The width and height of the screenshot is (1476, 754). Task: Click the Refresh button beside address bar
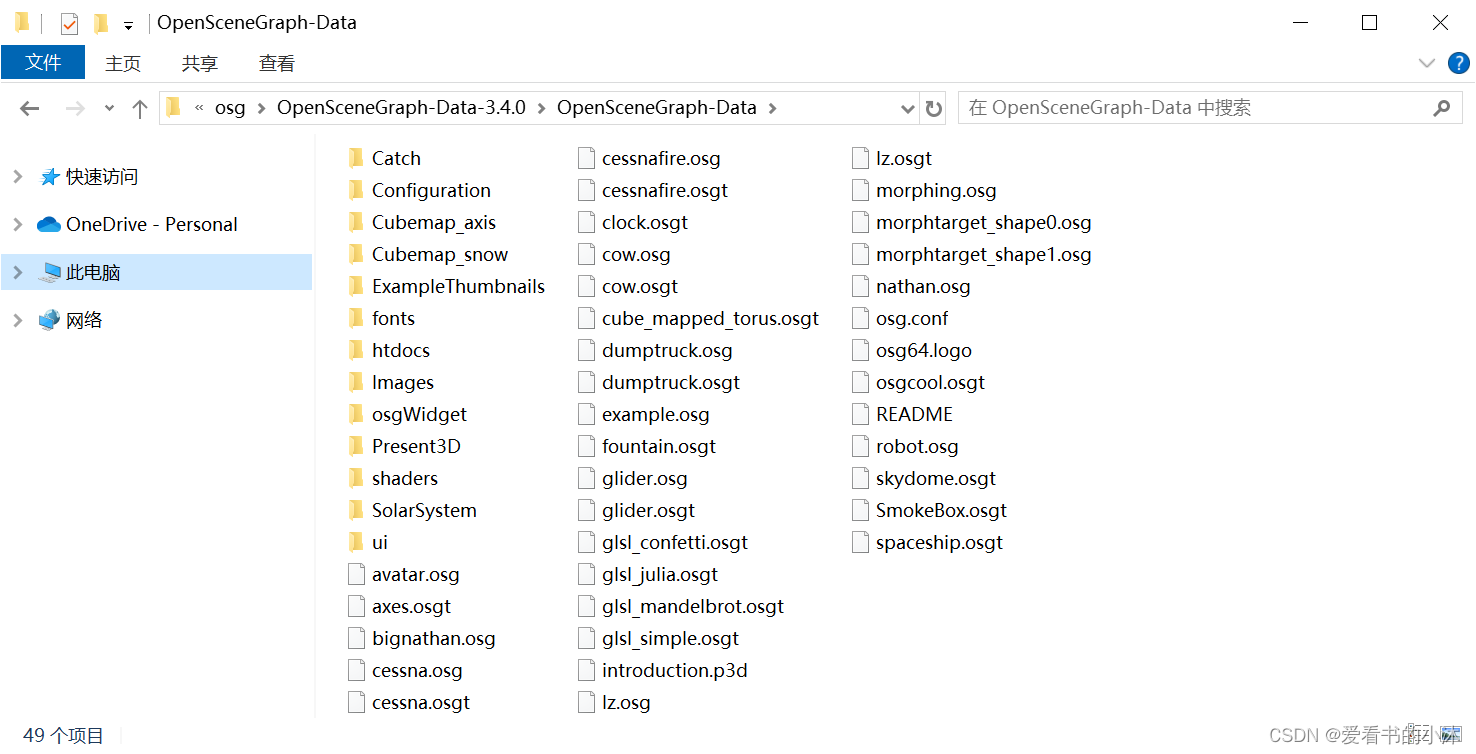pos(934,108)
